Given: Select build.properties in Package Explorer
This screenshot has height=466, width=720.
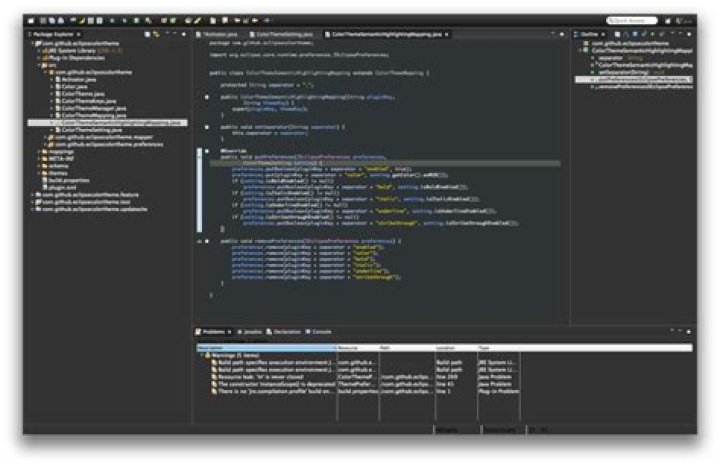Looking at the screenshot, I should pyautogui.click(x=68, y=180).
